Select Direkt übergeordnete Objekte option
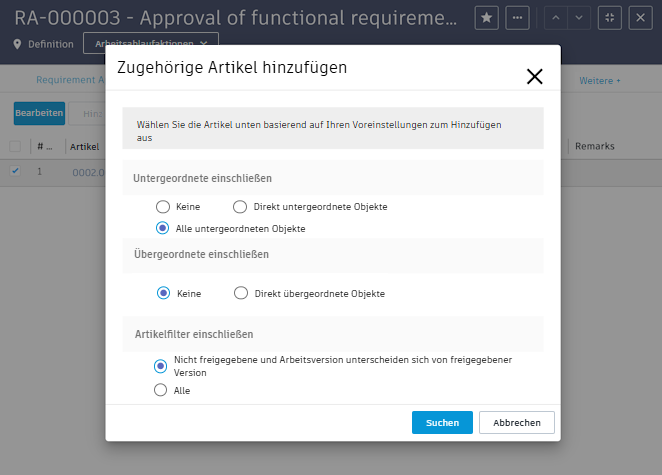Screen dimensions: 662x475 pyautogui.click(x=240, y=294)
